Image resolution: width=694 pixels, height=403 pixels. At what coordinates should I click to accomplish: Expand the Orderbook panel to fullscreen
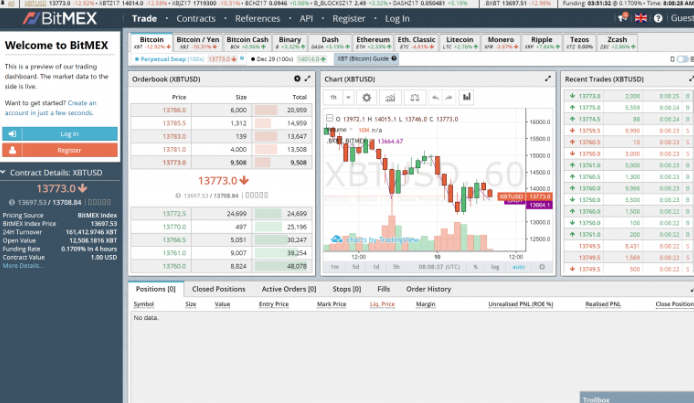[x=308, y=79]
